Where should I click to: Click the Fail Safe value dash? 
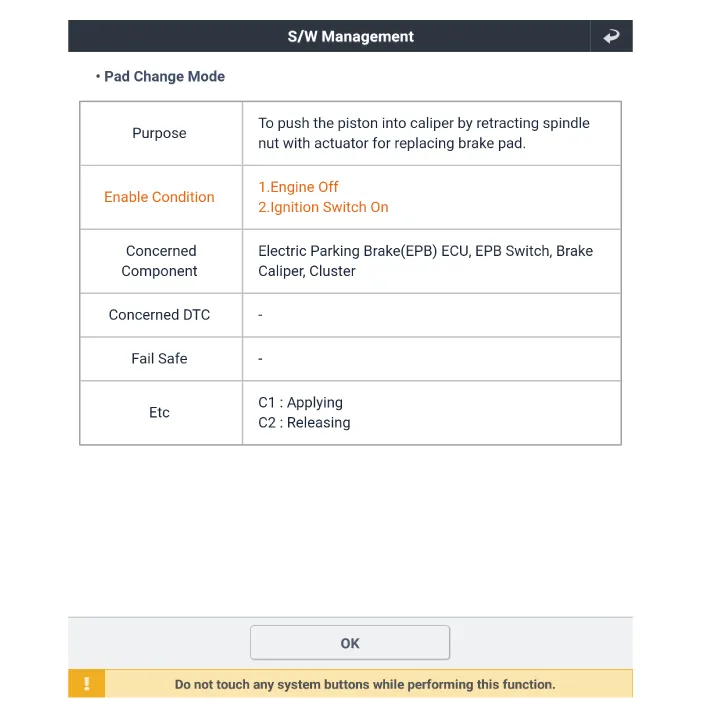click(261, 358)
